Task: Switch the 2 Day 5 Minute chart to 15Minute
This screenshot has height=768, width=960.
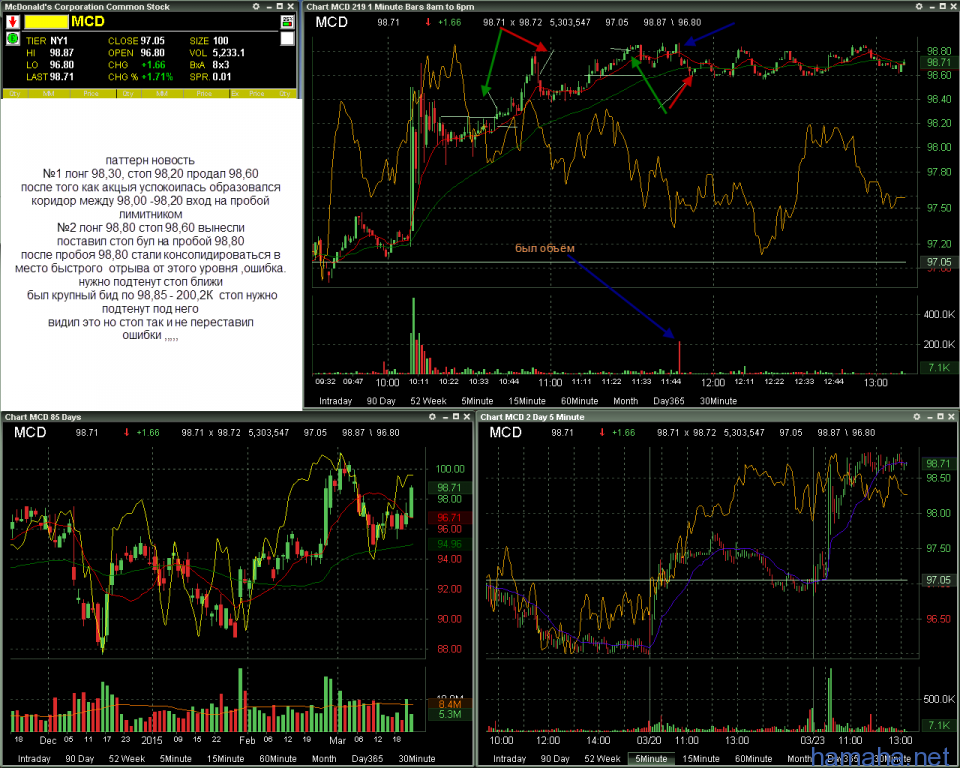Action: coord(700,758)
